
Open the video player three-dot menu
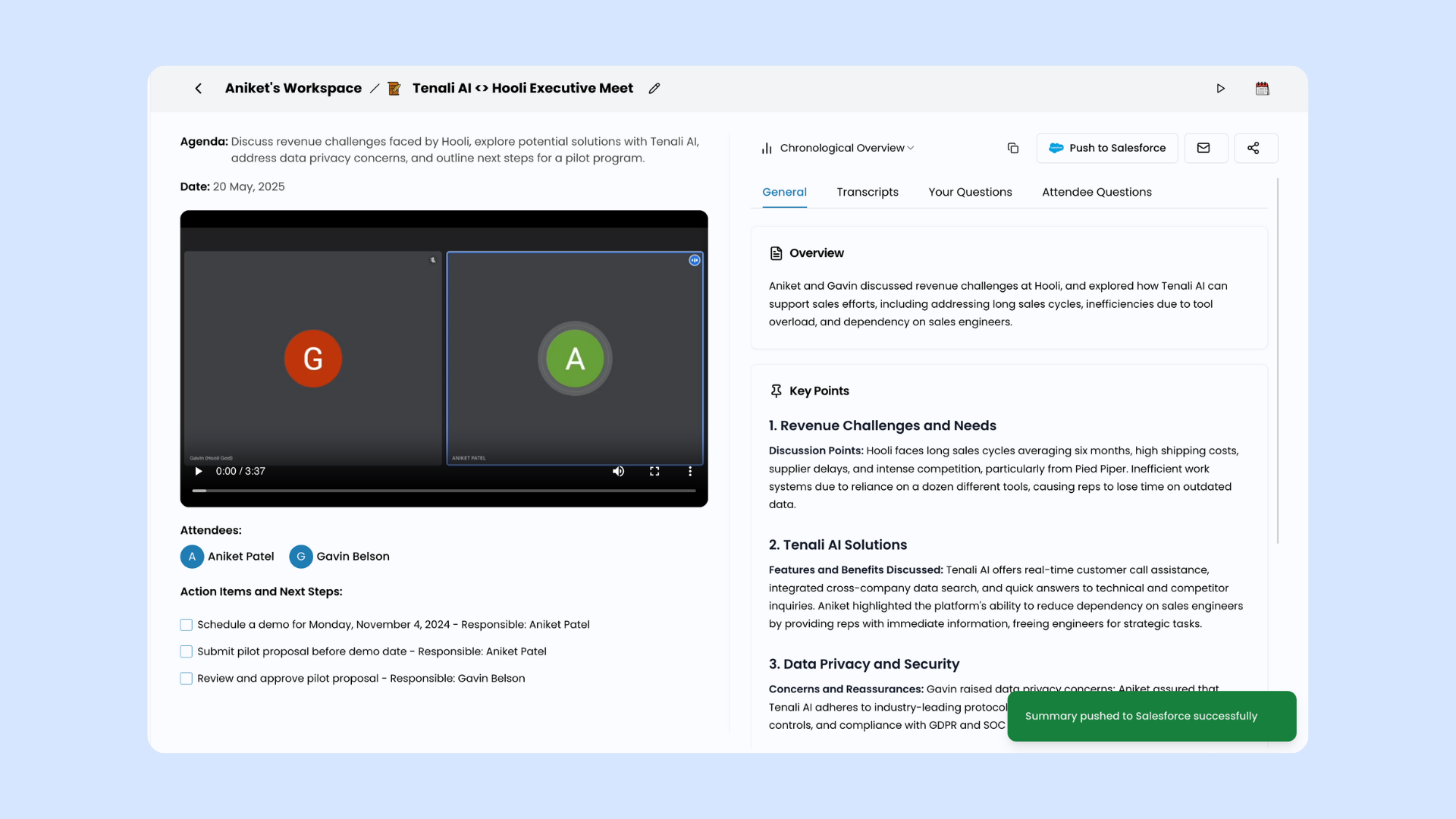[690, 471]
